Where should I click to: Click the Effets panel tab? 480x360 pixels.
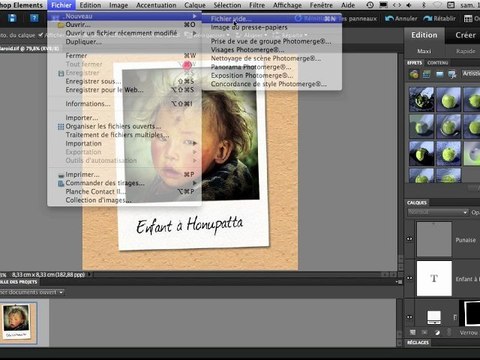[x=414, y=63]
